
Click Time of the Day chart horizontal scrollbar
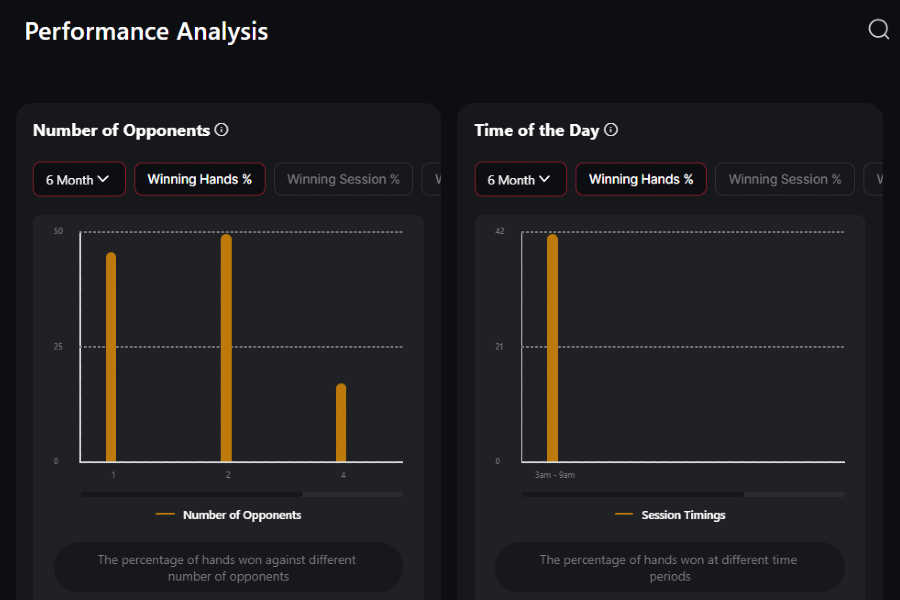[632, 494]
